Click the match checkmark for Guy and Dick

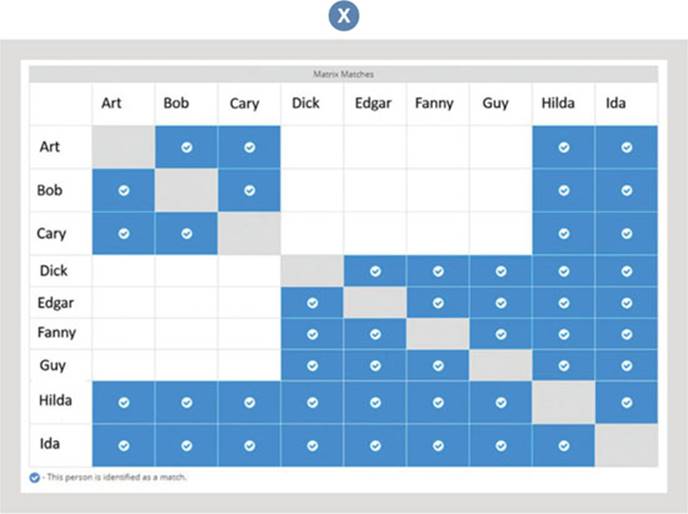[312, 366]
